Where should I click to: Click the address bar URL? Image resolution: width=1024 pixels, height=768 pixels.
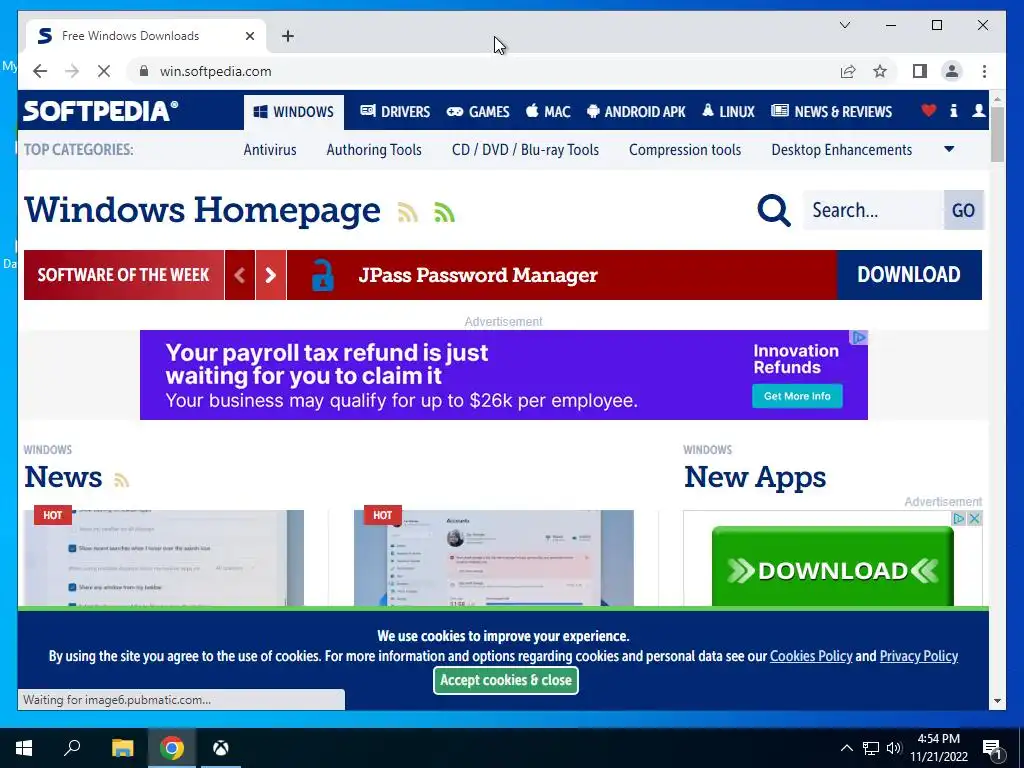point(216,71)
